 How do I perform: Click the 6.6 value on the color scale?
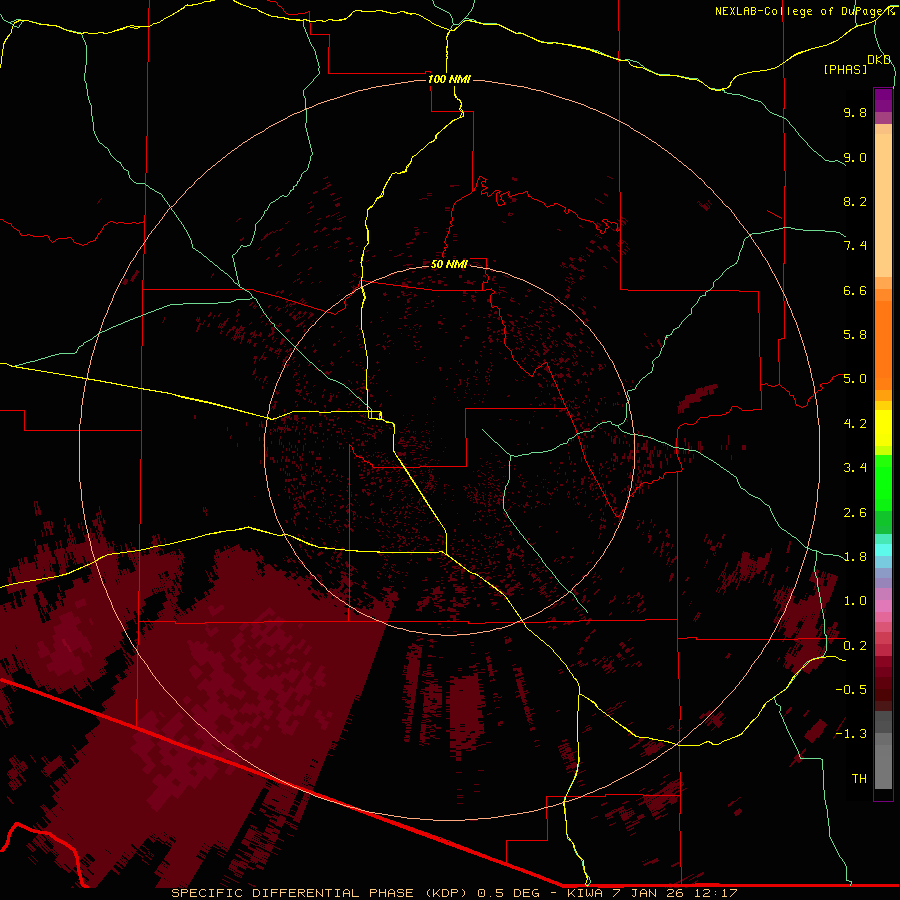click(855, 290)
